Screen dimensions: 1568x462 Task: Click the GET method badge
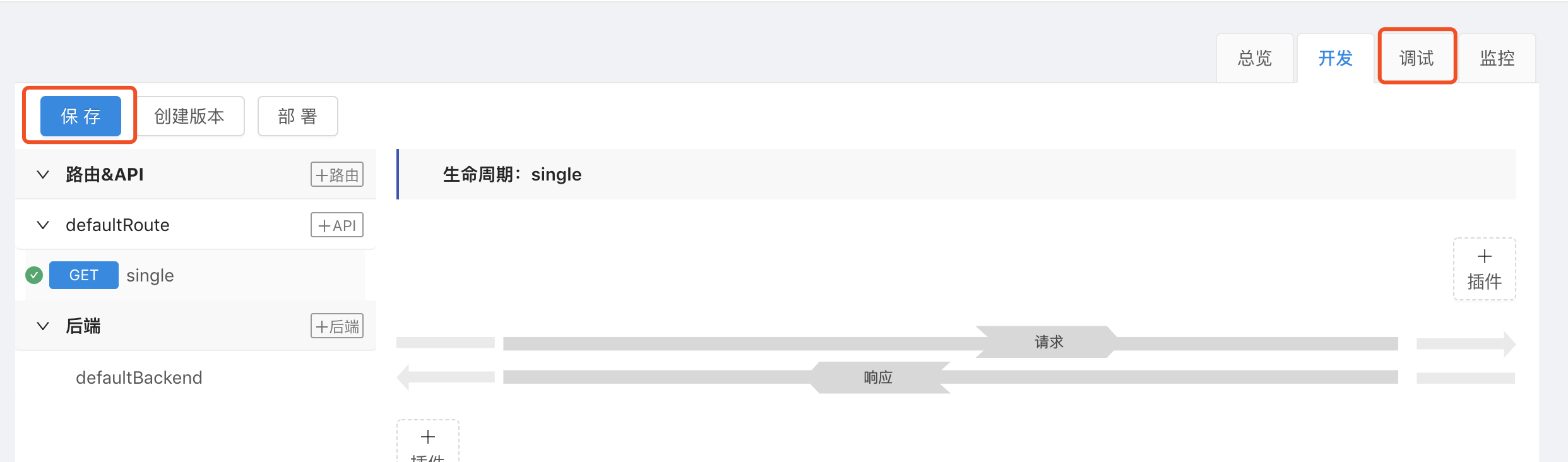coord(84,275)
